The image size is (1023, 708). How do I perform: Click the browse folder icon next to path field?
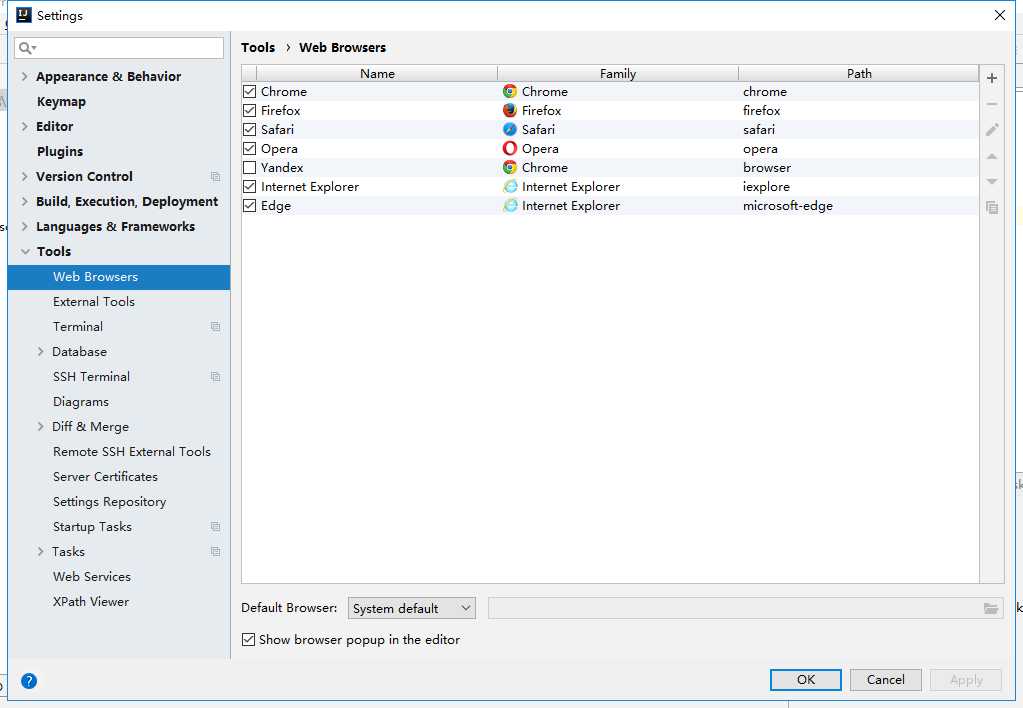[x=990, y=608]
